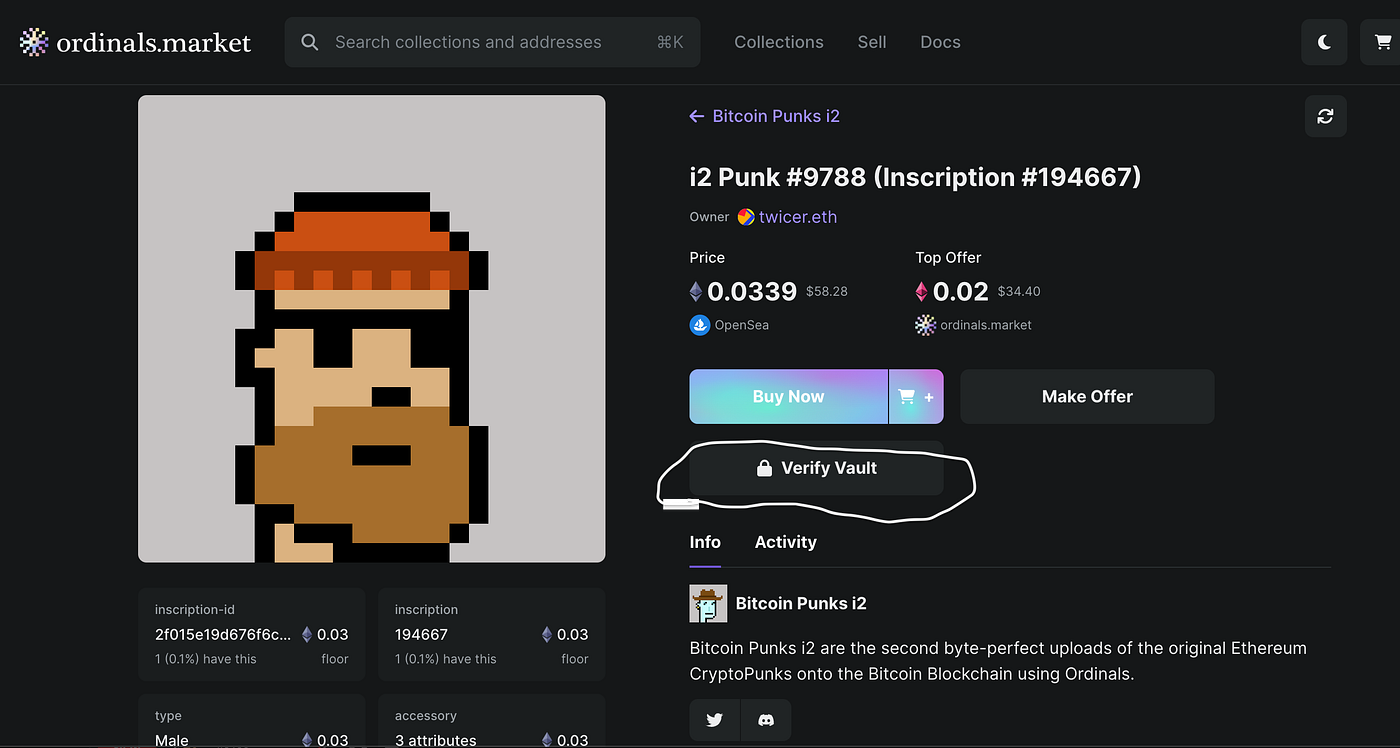Screen dimensions: 1400x748
Task: Select the accessory 3 attributes card
Action: point(492,721)
